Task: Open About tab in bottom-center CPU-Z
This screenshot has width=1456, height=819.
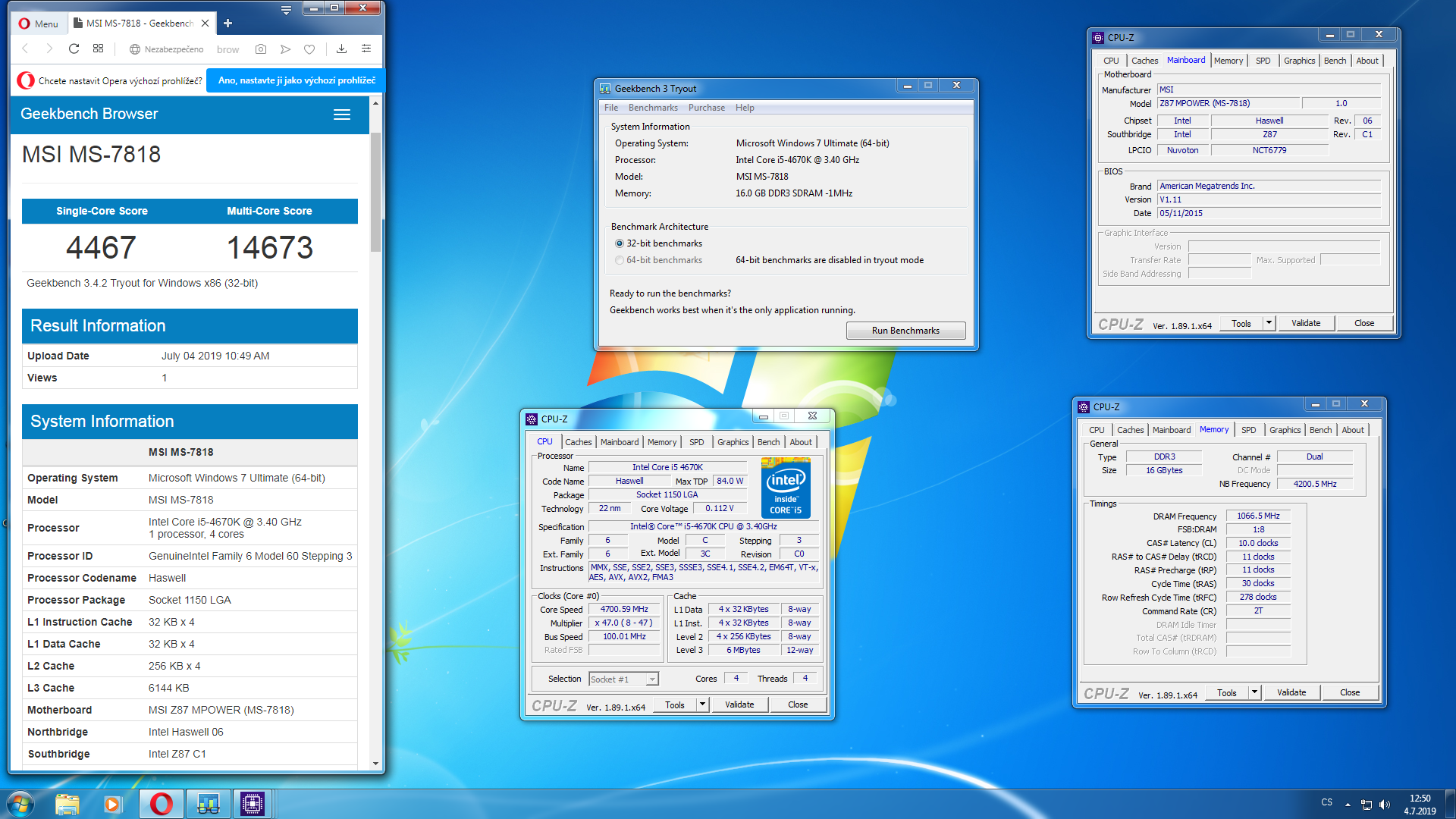Action: coord(801,442)
